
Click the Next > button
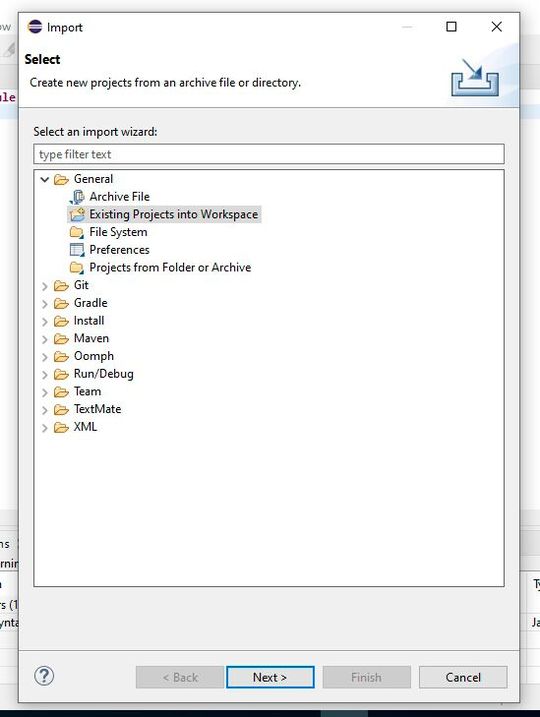pyautogui.click(x=270, y=677)
